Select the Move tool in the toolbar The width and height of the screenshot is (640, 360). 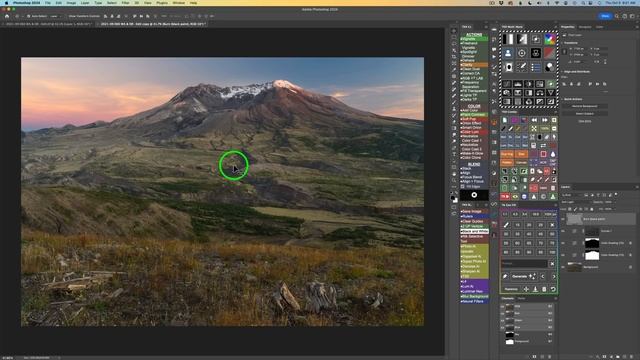(x=454, y=31)
